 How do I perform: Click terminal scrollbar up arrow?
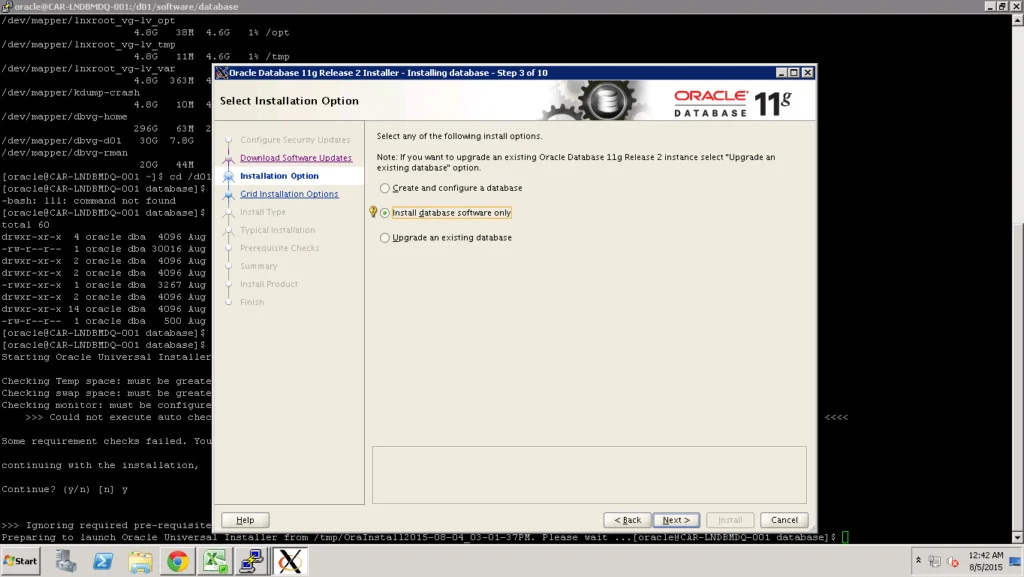click(1017, 20)
